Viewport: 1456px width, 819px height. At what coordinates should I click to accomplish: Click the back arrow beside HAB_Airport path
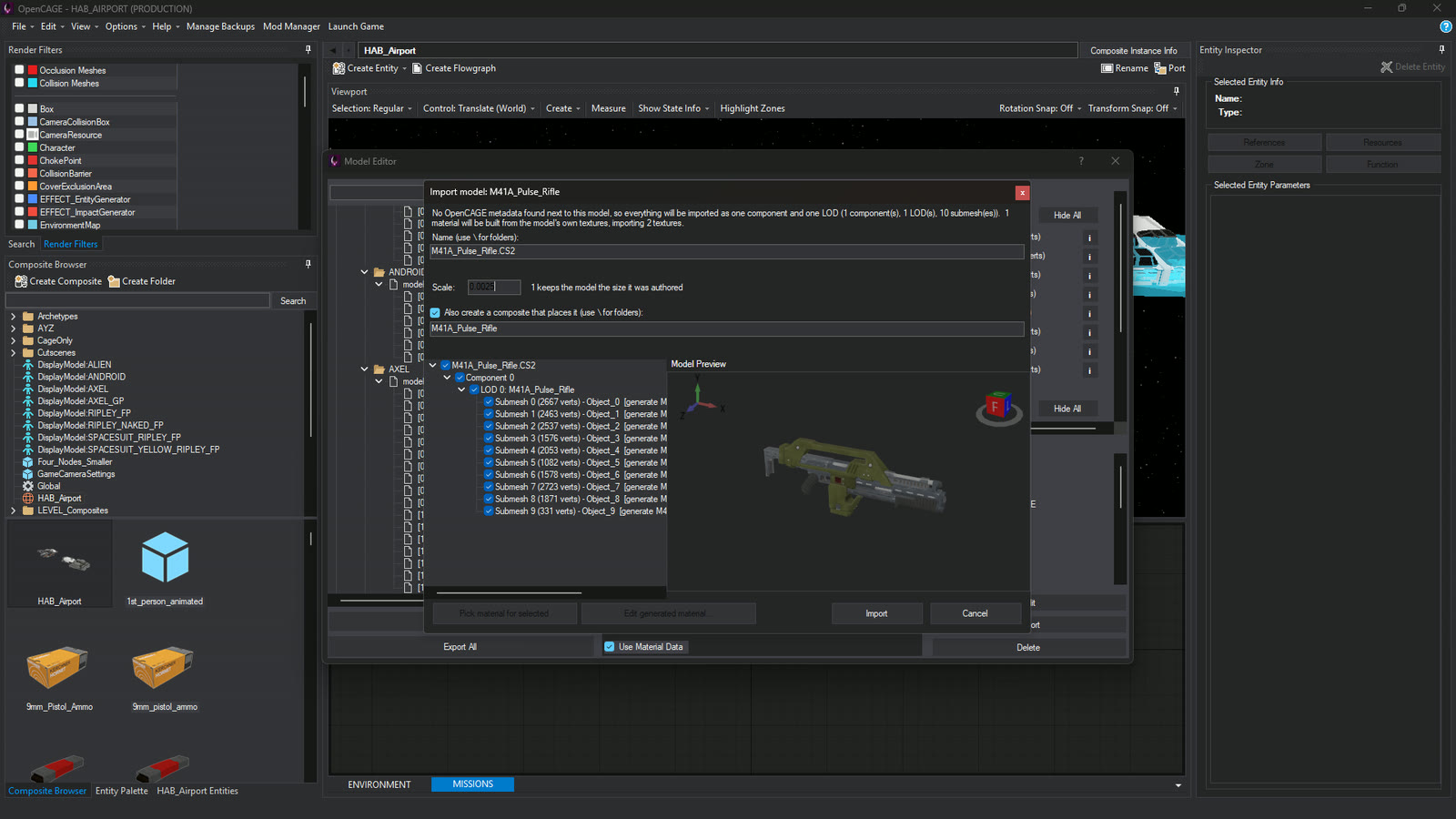point(333,50)
